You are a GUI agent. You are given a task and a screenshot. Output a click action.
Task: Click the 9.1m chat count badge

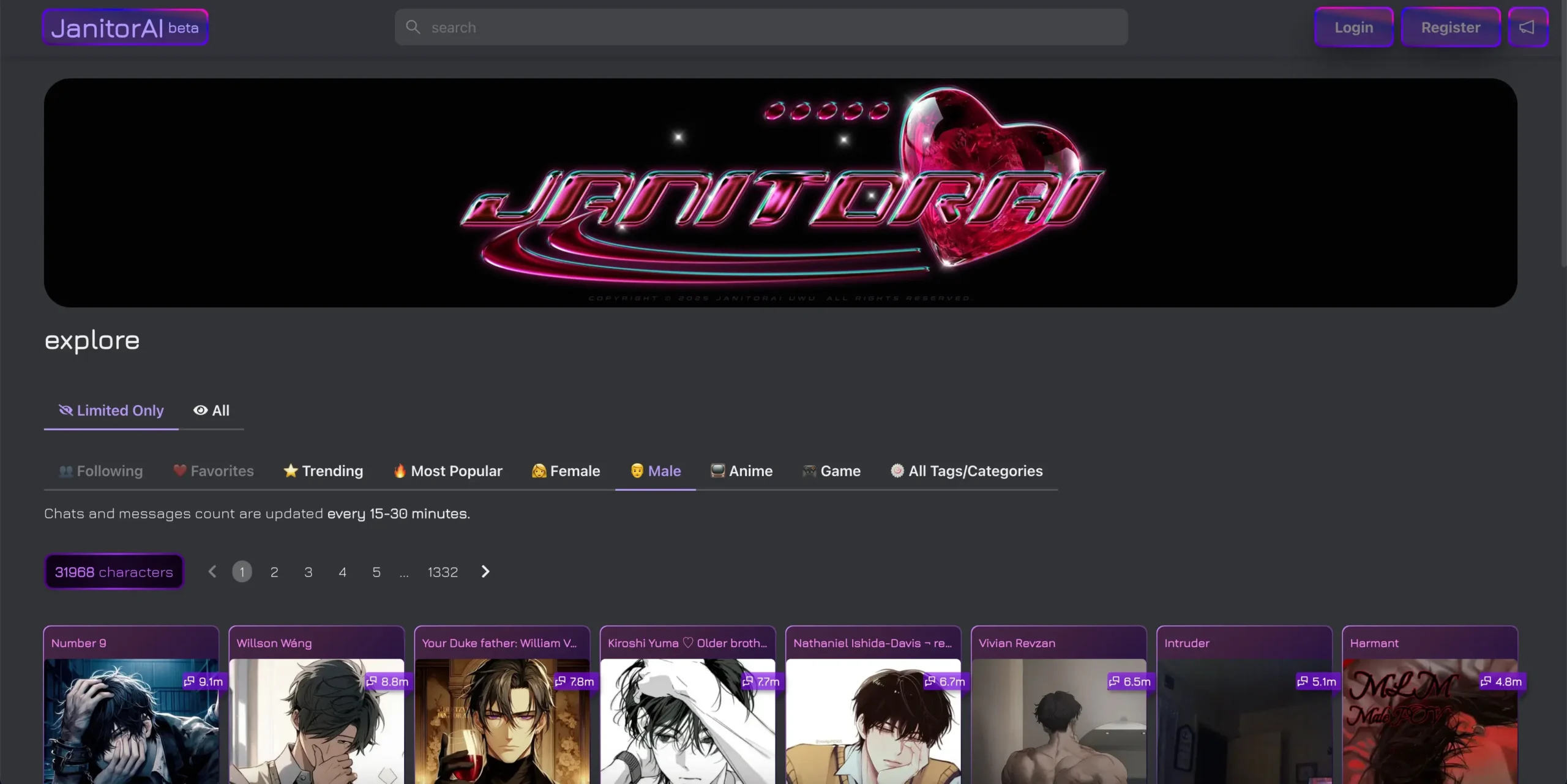click(x=204, y=681)
